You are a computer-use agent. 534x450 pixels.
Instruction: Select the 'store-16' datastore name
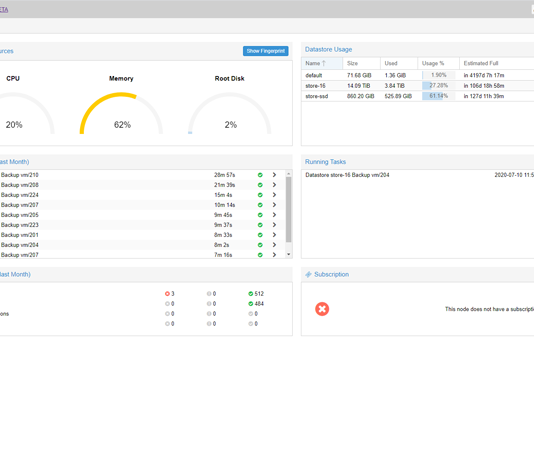click(315, 86)
